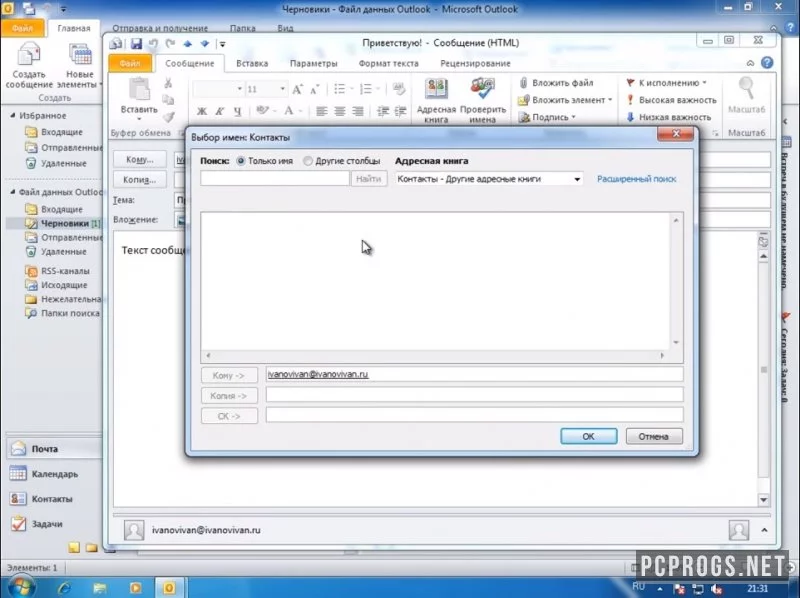
Task: Click the cut scissors icon
Action: [x=168, y=83]
